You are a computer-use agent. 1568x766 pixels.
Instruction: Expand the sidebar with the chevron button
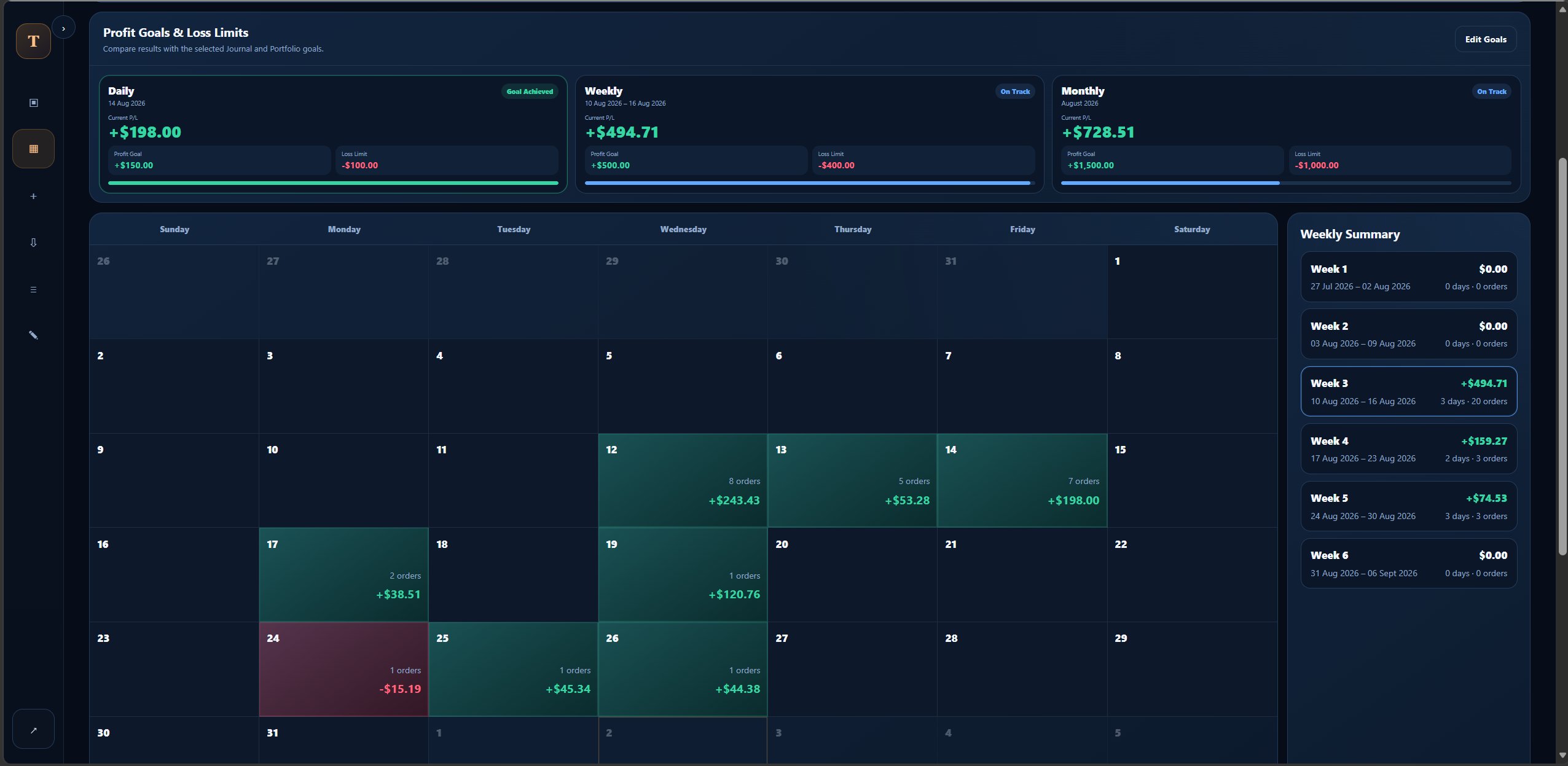tap(63, 28)
